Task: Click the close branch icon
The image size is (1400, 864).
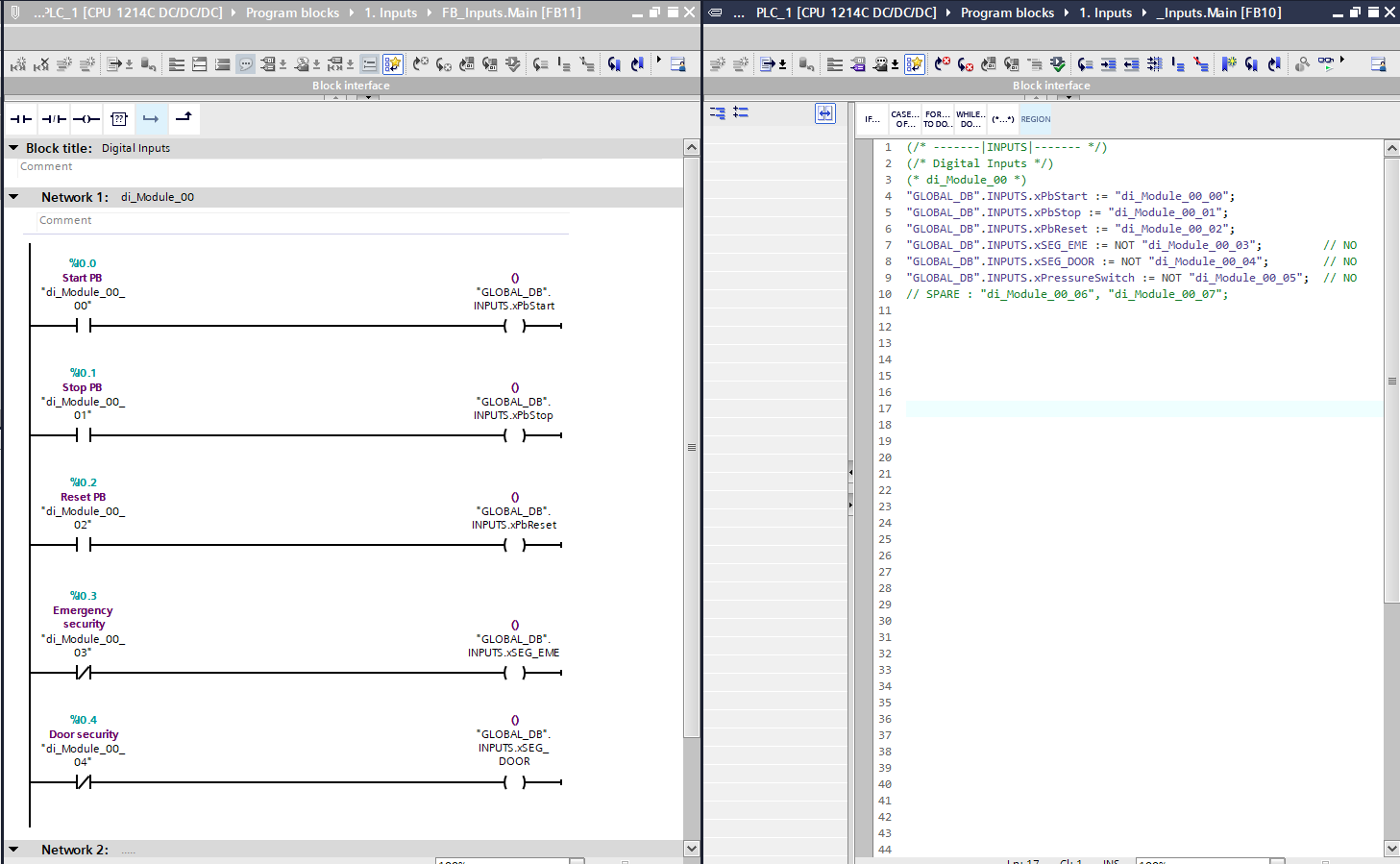Action: point(184,118)
